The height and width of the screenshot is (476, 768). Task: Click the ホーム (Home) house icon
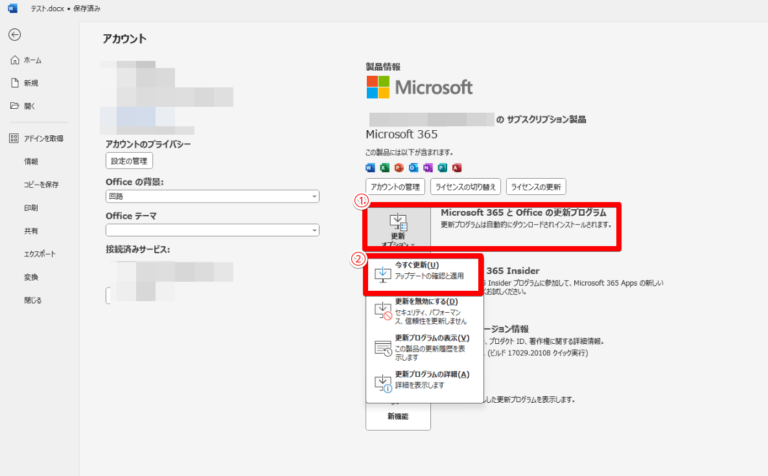14,60
